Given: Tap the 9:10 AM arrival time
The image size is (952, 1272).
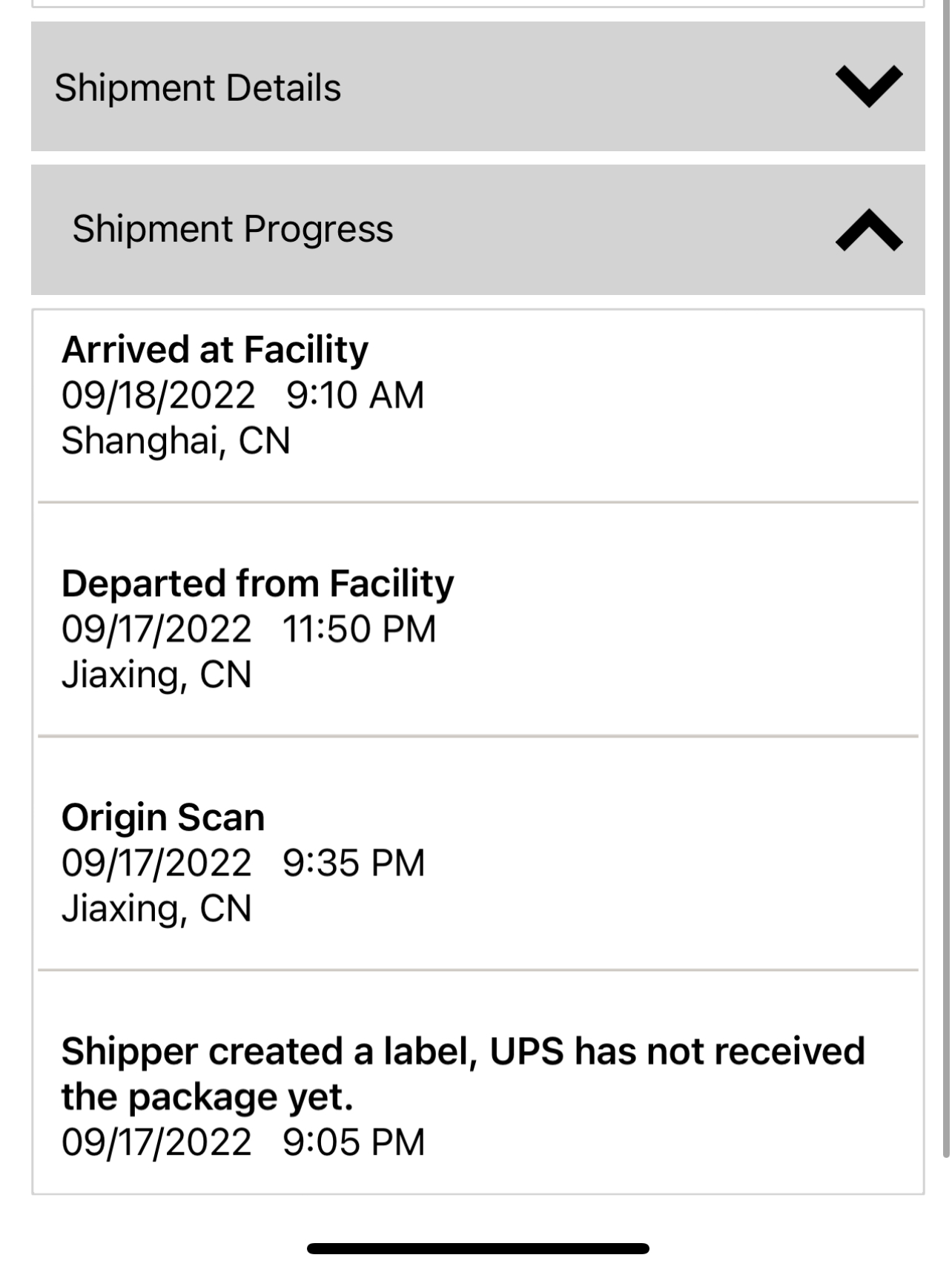Looking at the screenshot, I should [x=355, y=394].
